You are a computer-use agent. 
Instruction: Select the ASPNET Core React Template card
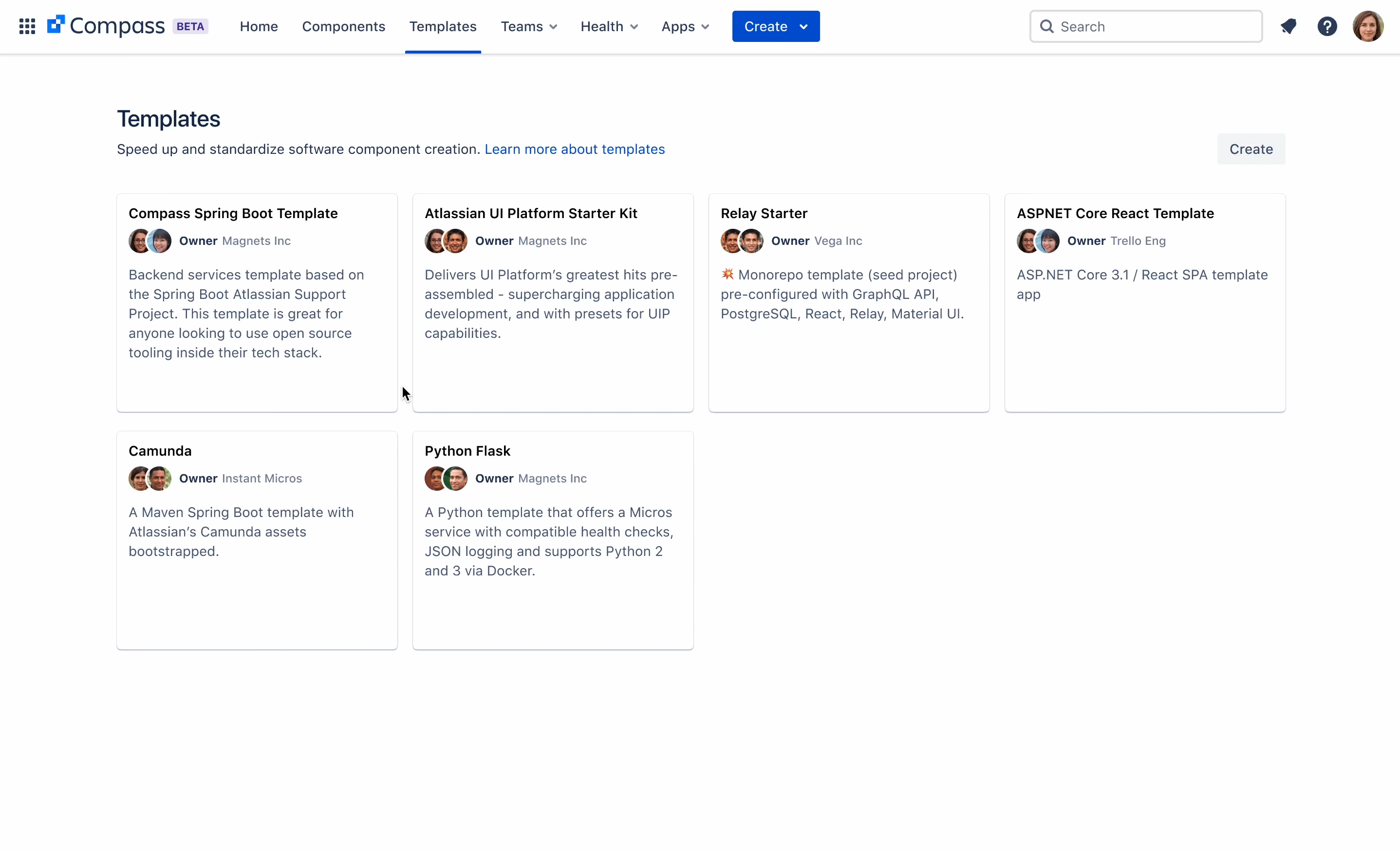point(1144,302)
